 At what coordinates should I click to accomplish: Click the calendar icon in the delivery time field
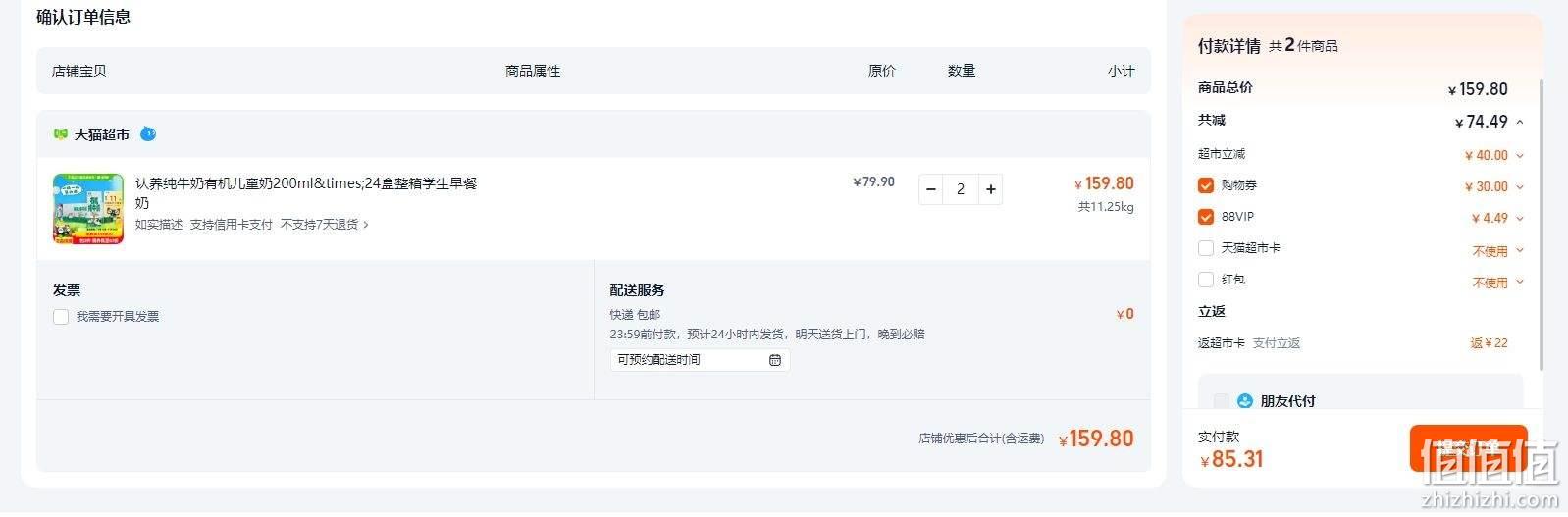point(775,360)
